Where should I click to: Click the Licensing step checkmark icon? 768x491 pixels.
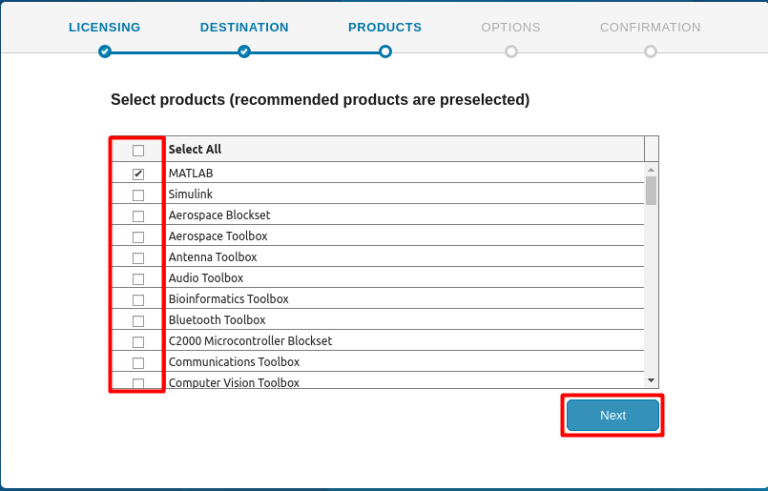[105, 51]
